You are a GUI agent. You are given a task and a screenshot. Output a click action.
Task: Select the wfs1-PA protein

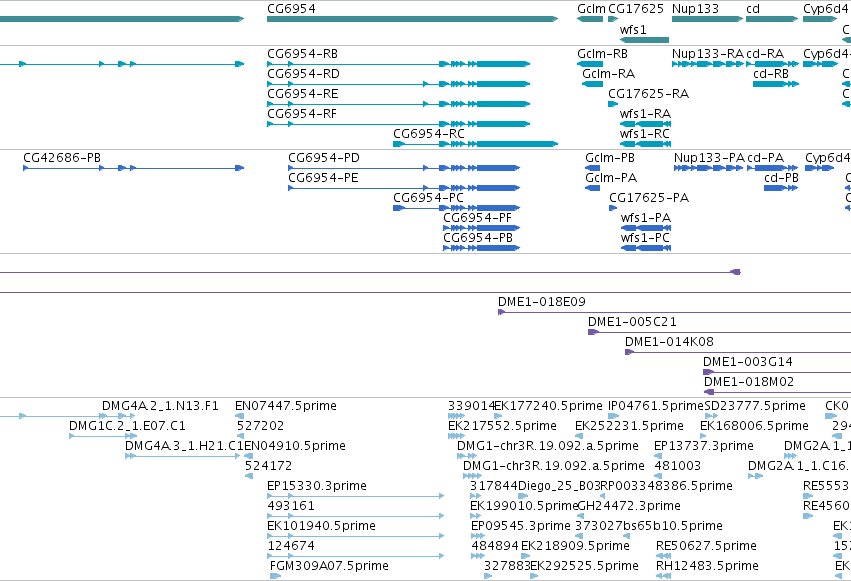(646, 228)
